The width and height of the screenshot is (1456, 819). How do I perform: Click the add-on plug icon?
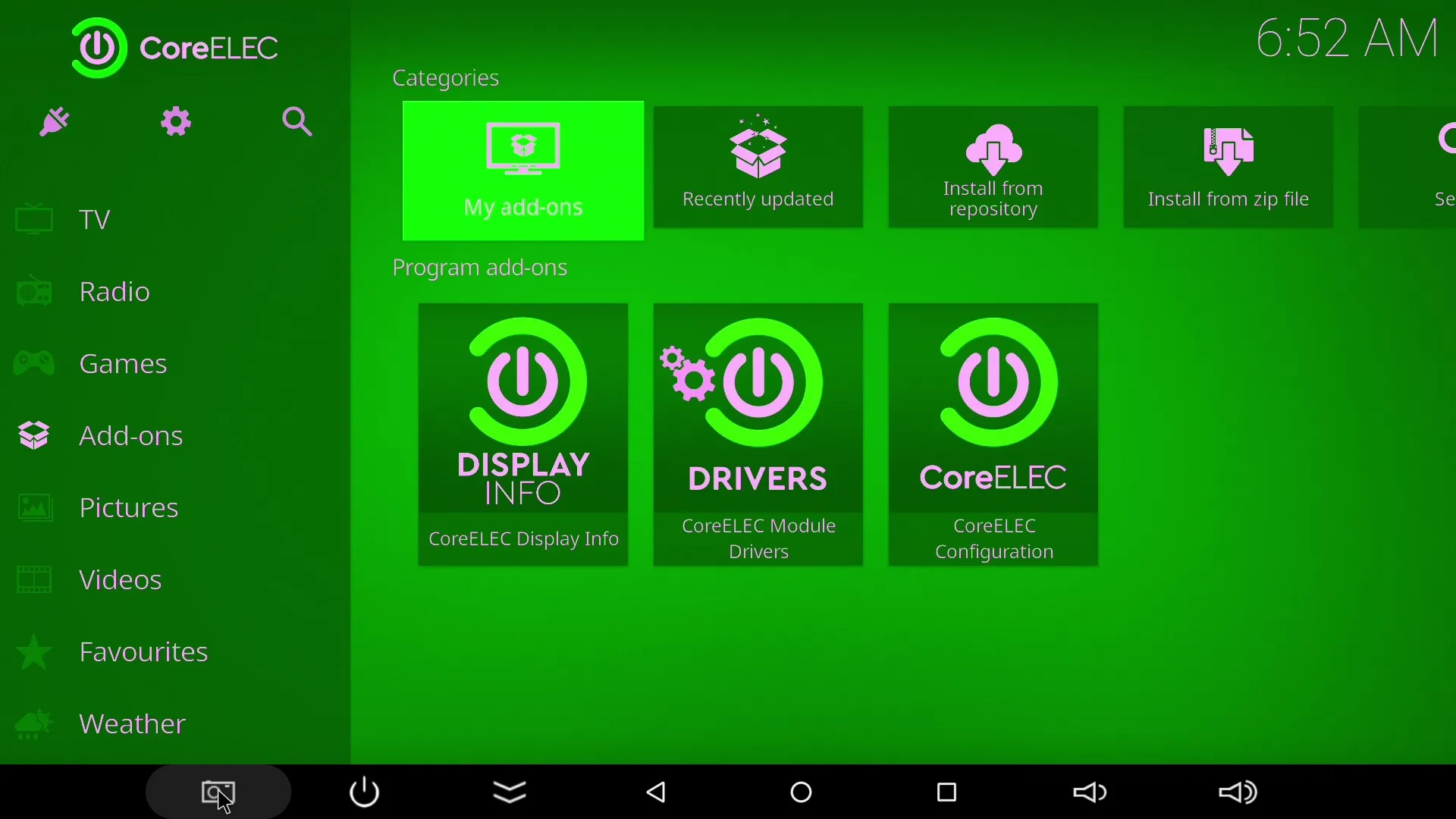pos(55,122)
